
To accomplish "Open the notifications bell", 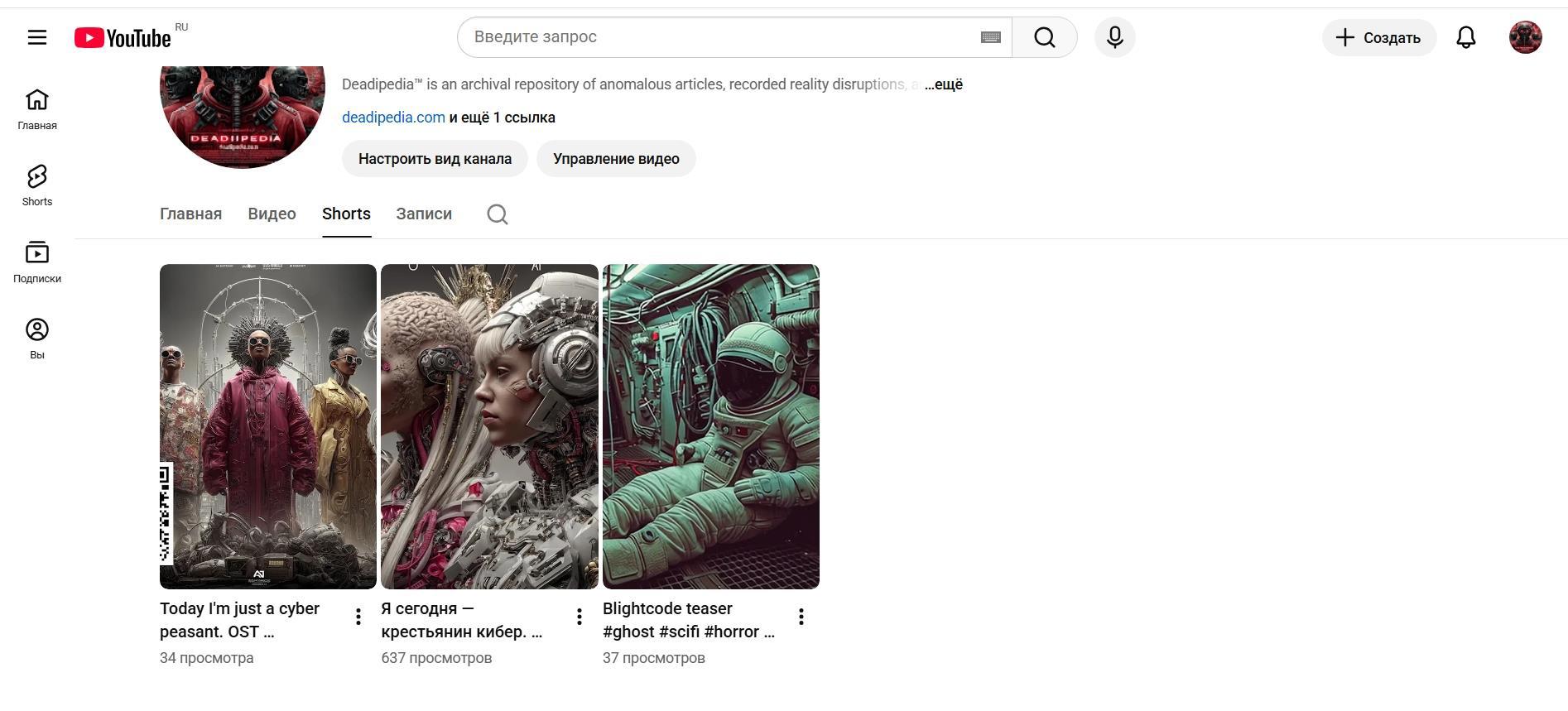I will 1465,37.
